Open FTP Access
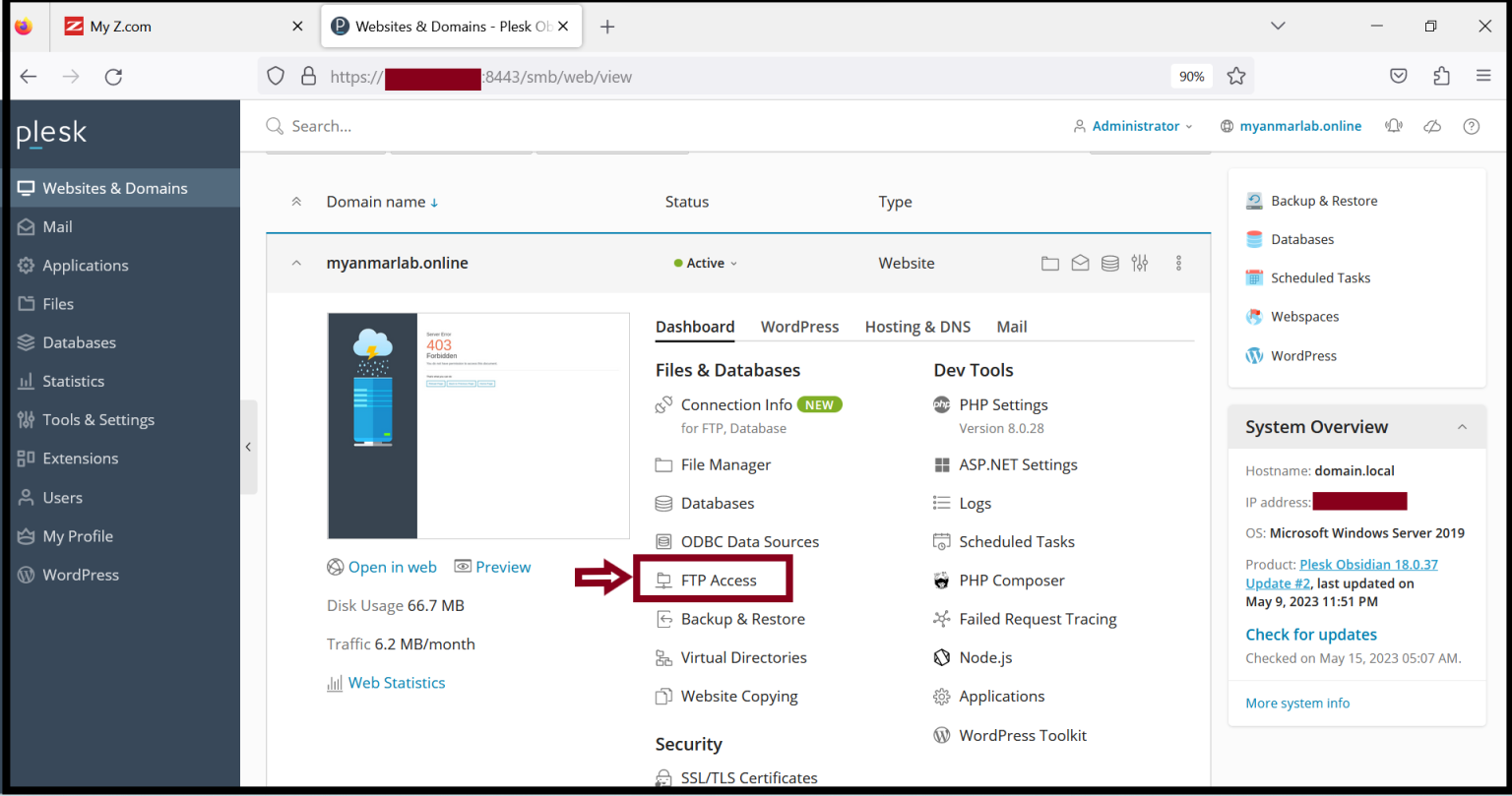 pos(719,581)
